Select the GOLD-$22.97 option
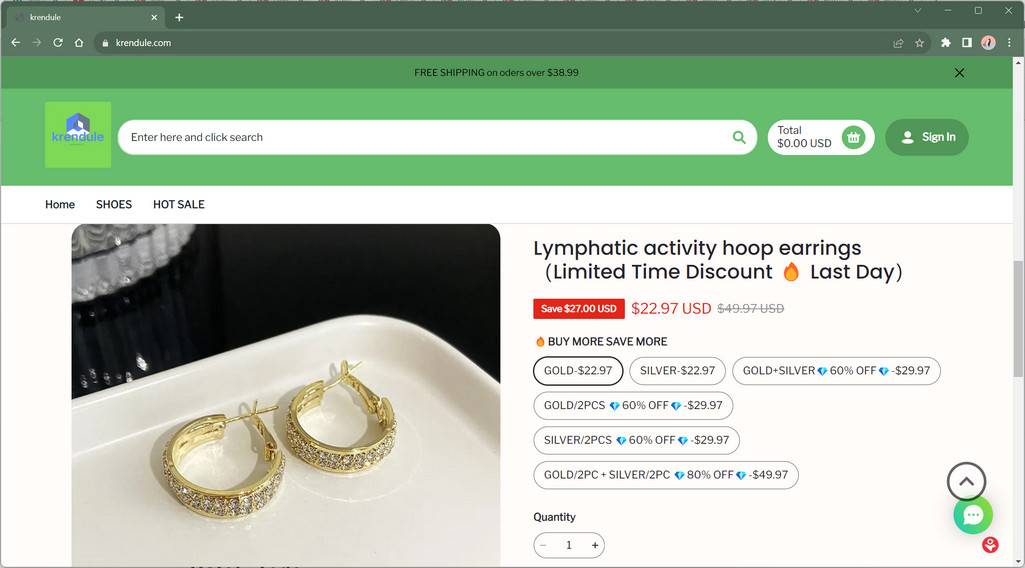This screenshot has height=568, width=1025. (578, 371)
